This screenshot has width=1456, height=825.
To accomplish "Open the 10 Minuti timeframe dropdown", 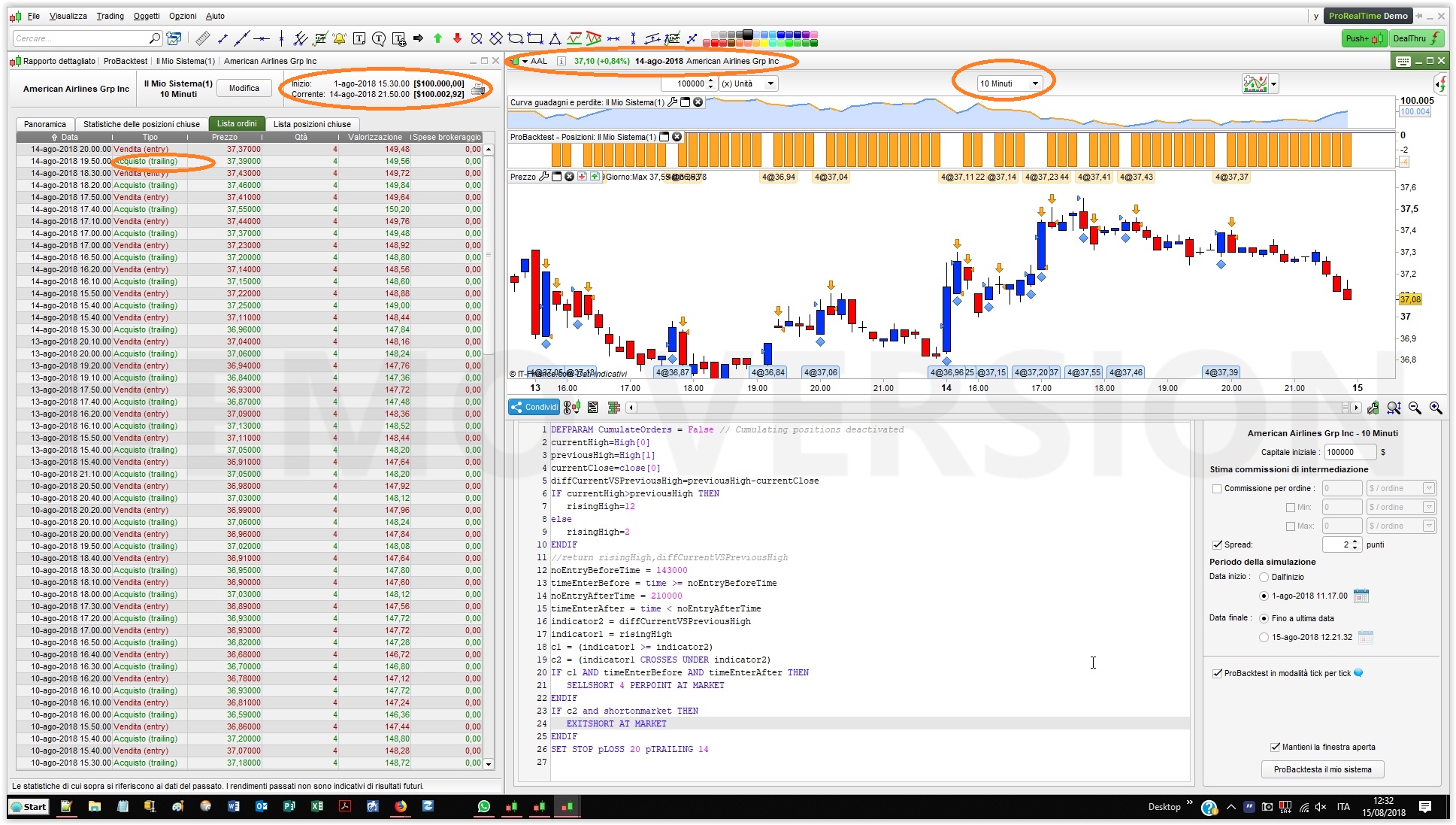I will pos(1035,83).
